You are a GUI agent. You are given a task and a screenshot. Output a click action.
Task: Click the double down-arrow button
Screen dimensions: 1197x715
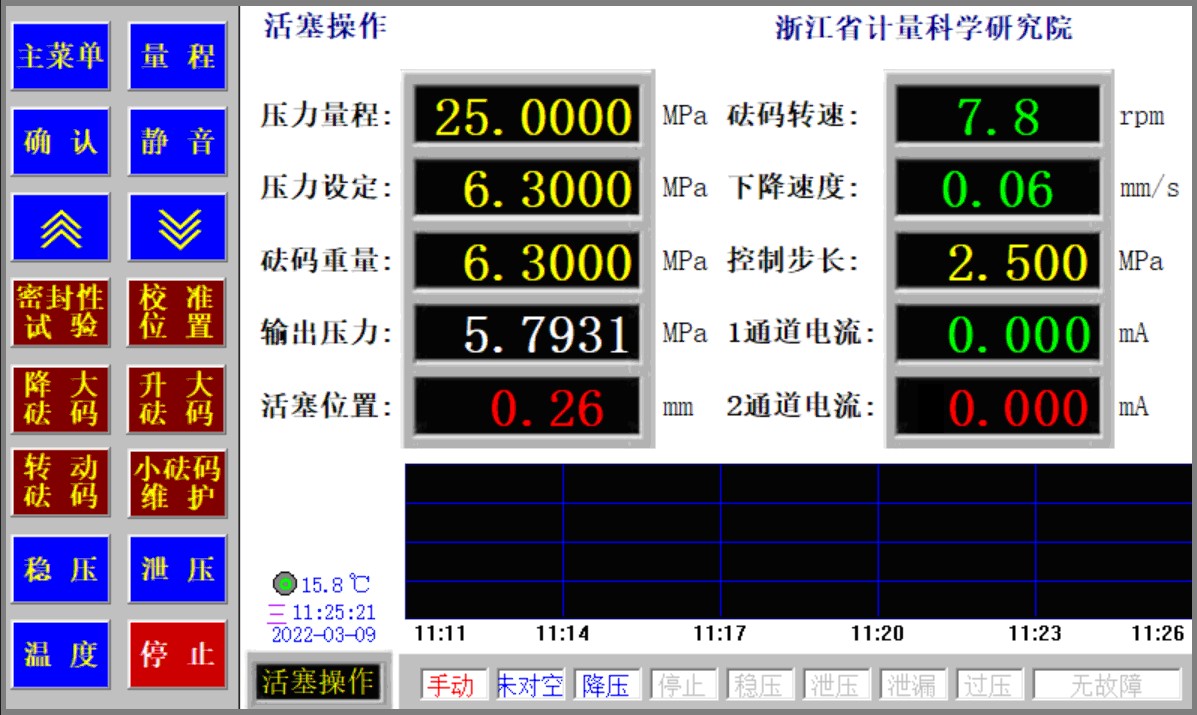click(178, 227)
